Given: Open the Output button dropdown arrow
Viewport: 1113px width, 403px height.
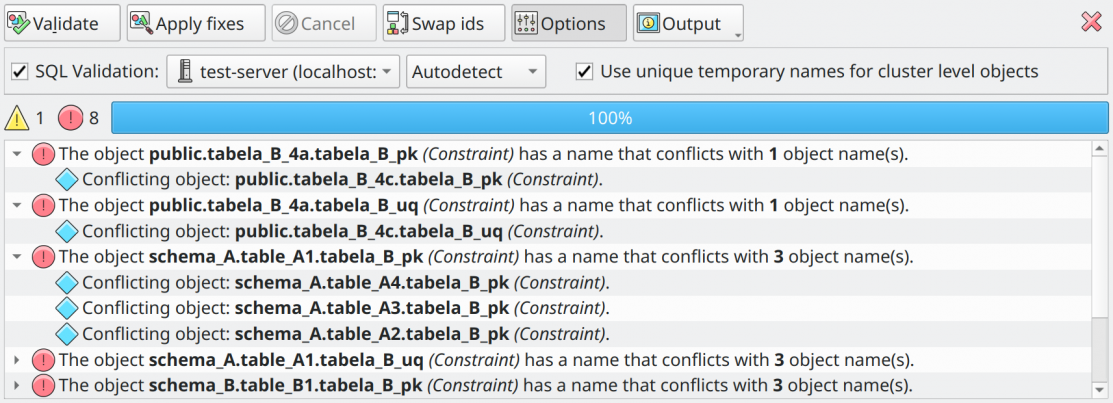Looking at the screenshot, I should pyautogui.click(x=738, y=35).
